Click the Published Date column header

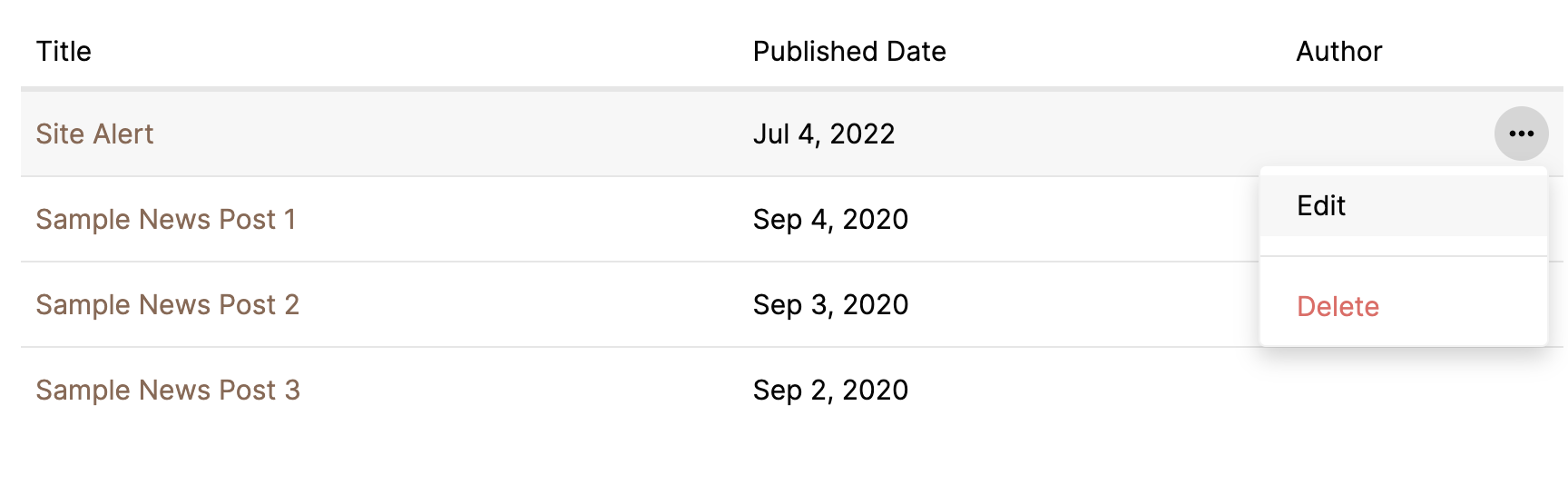click(x=848, y=52)
